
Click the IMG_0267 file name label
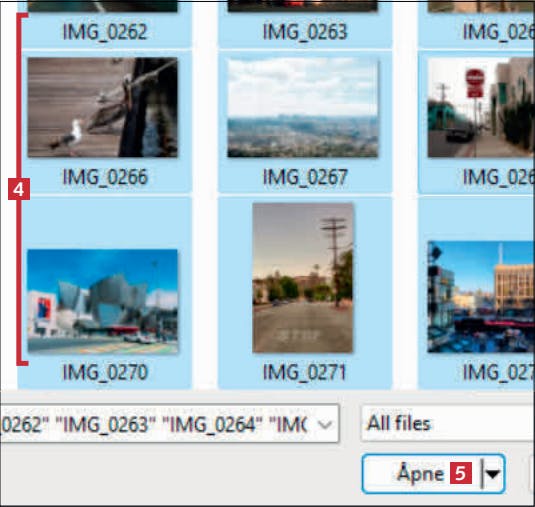[305, 177]
